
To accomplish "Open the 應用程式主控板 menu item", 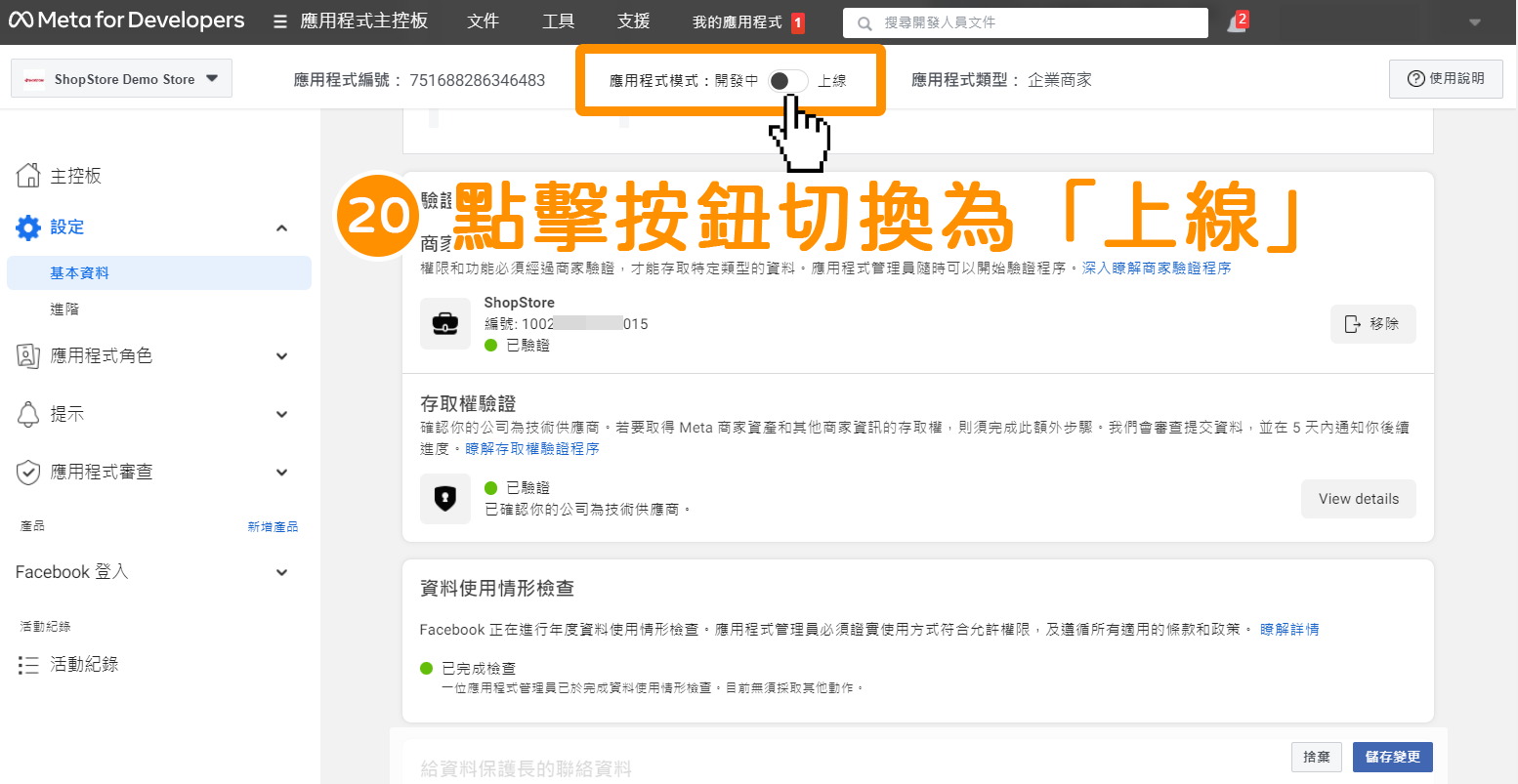I will 364,21.
